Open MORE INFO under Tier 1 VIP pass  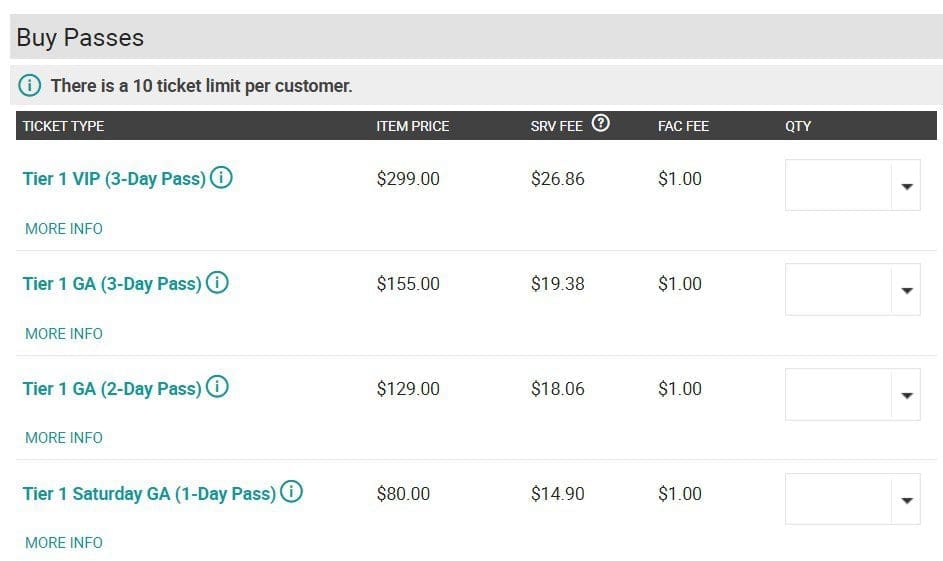64,228
